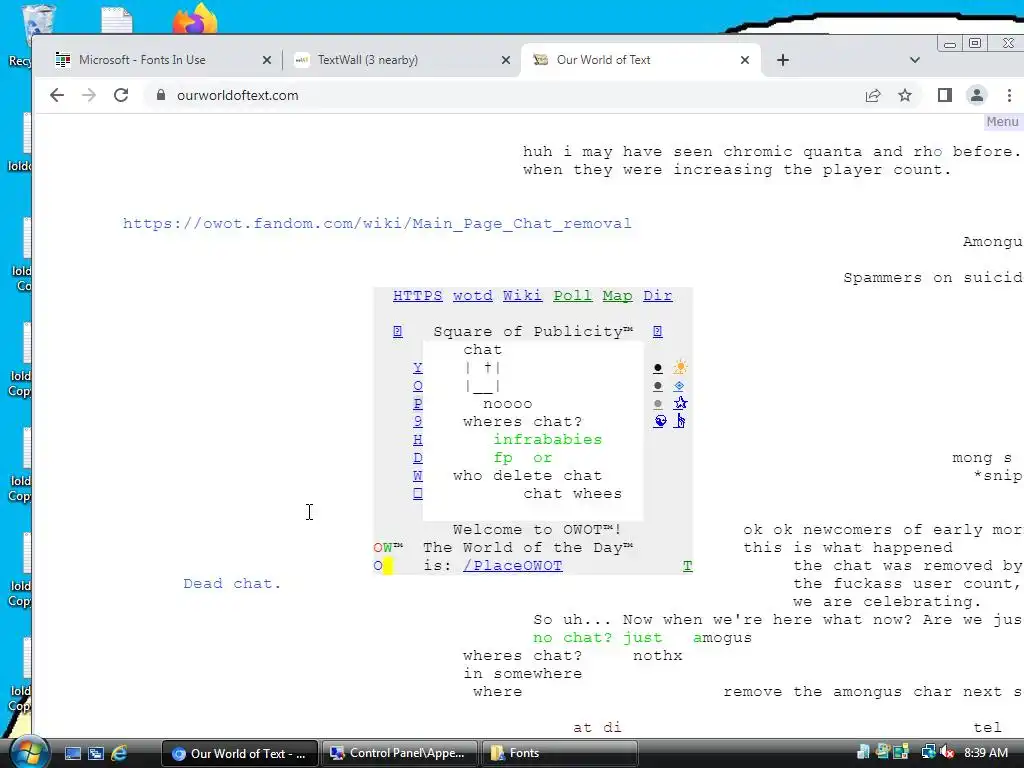
Task: Click the 'Dead chat.' text
Action: (x=232, y=584)
